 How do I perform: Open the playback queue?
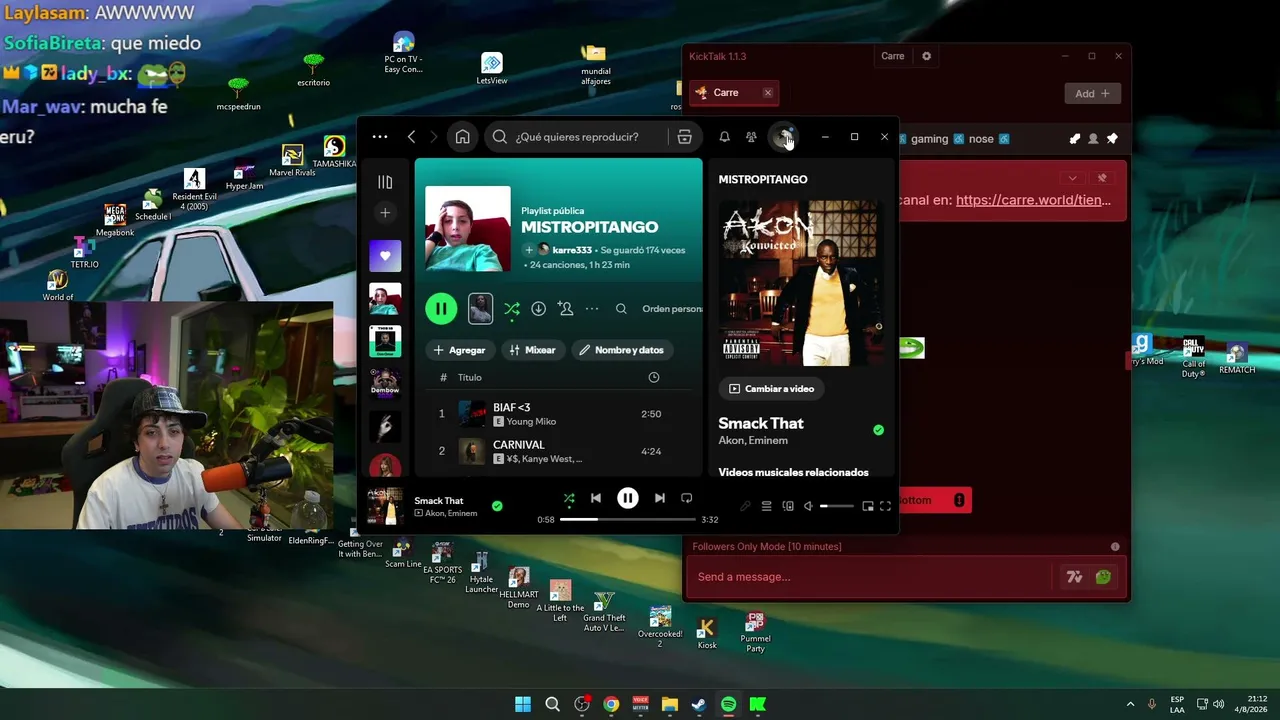click(x=766, y=506)
